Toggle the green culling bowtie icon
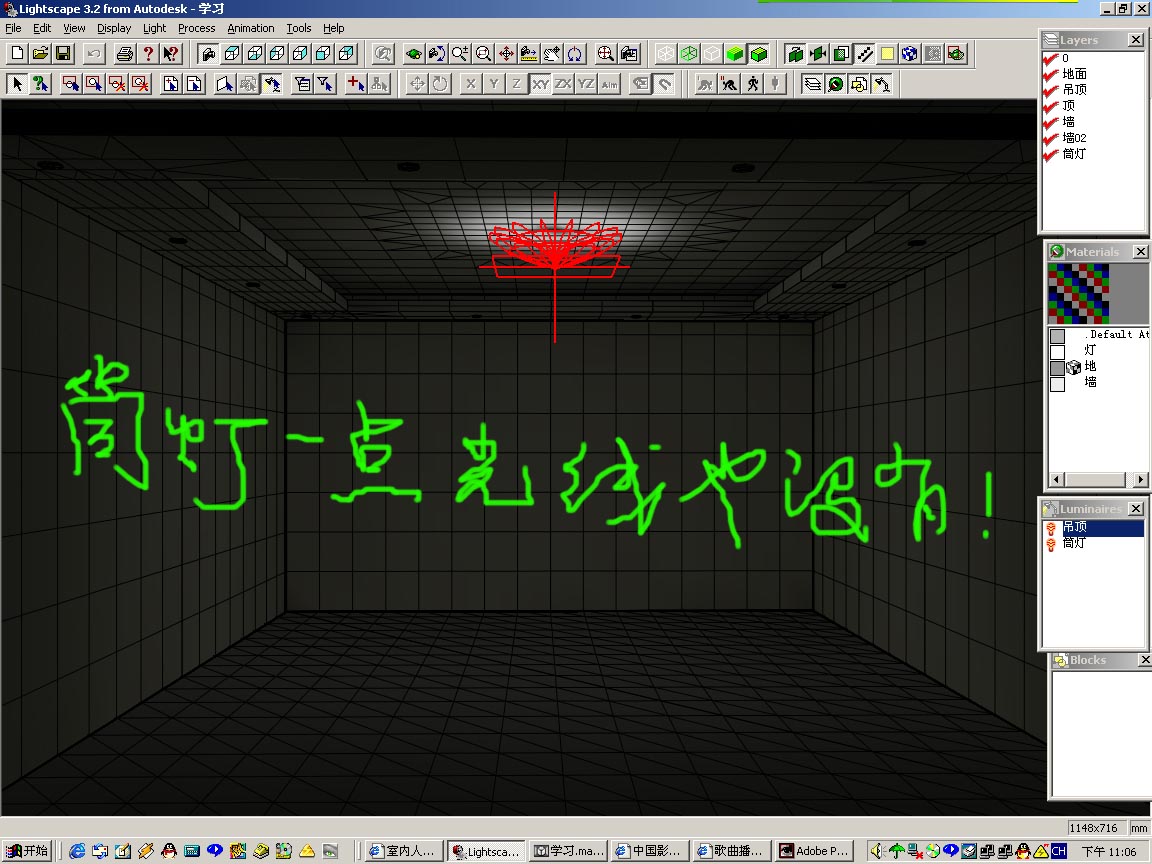This screenshot has height=864, width=1152. pos(818,54)
